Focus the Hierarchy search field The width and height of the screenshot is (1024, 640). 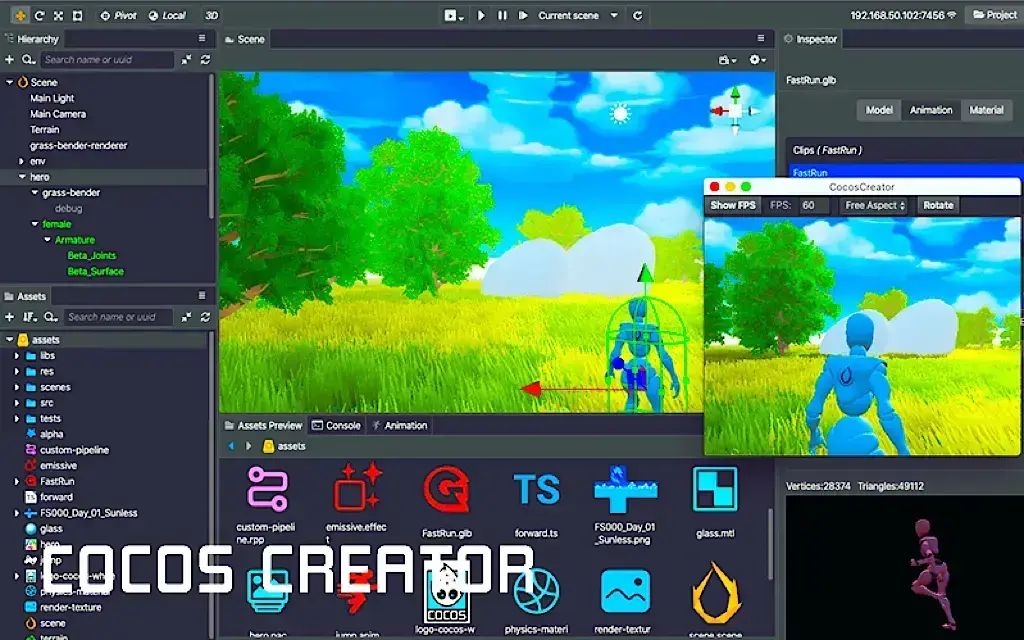(107, 59)
